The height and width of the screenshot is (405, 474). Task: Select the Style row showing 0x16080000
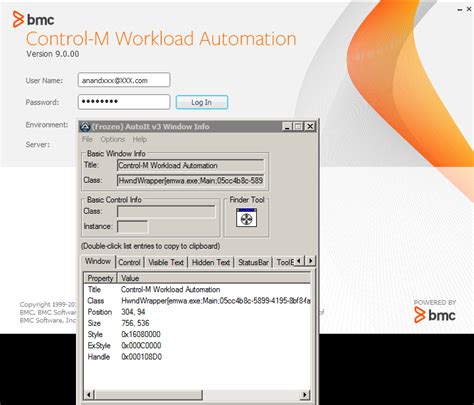click(197, 334)
